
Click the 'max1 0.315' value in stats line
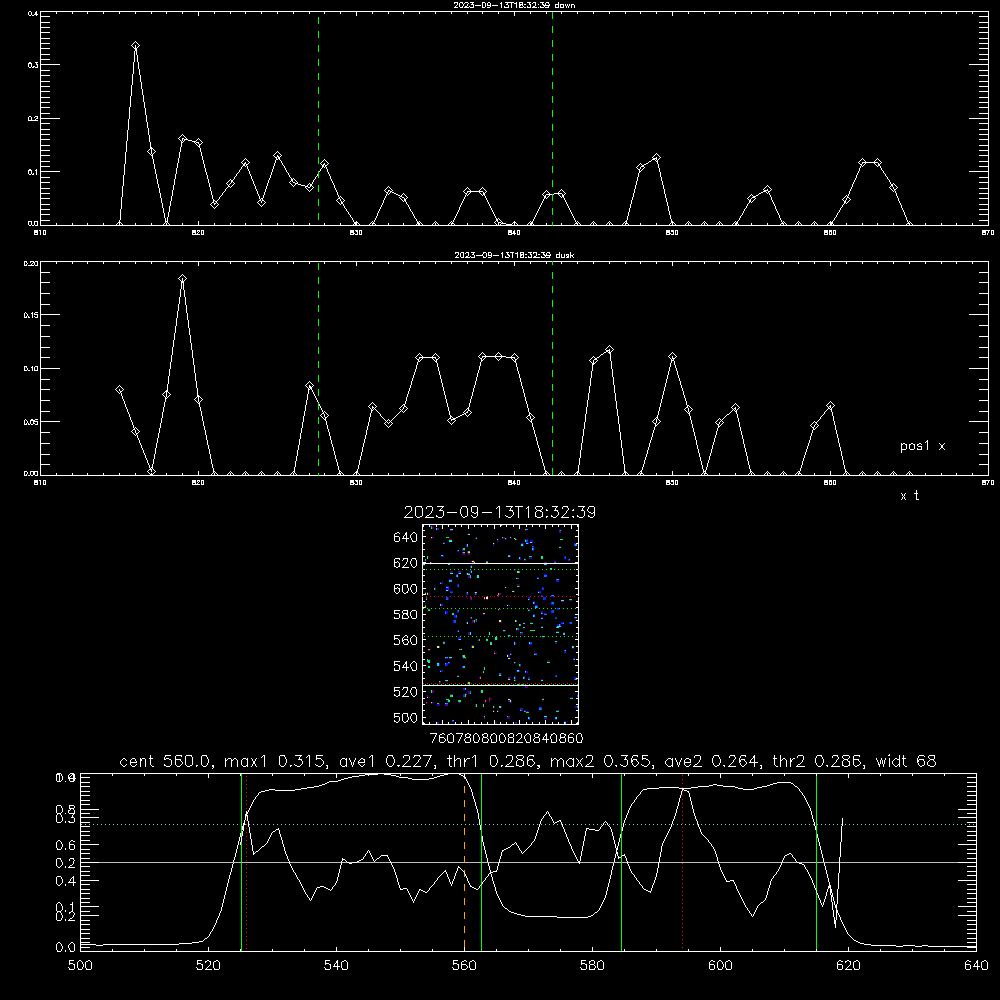tap(276, 761)
